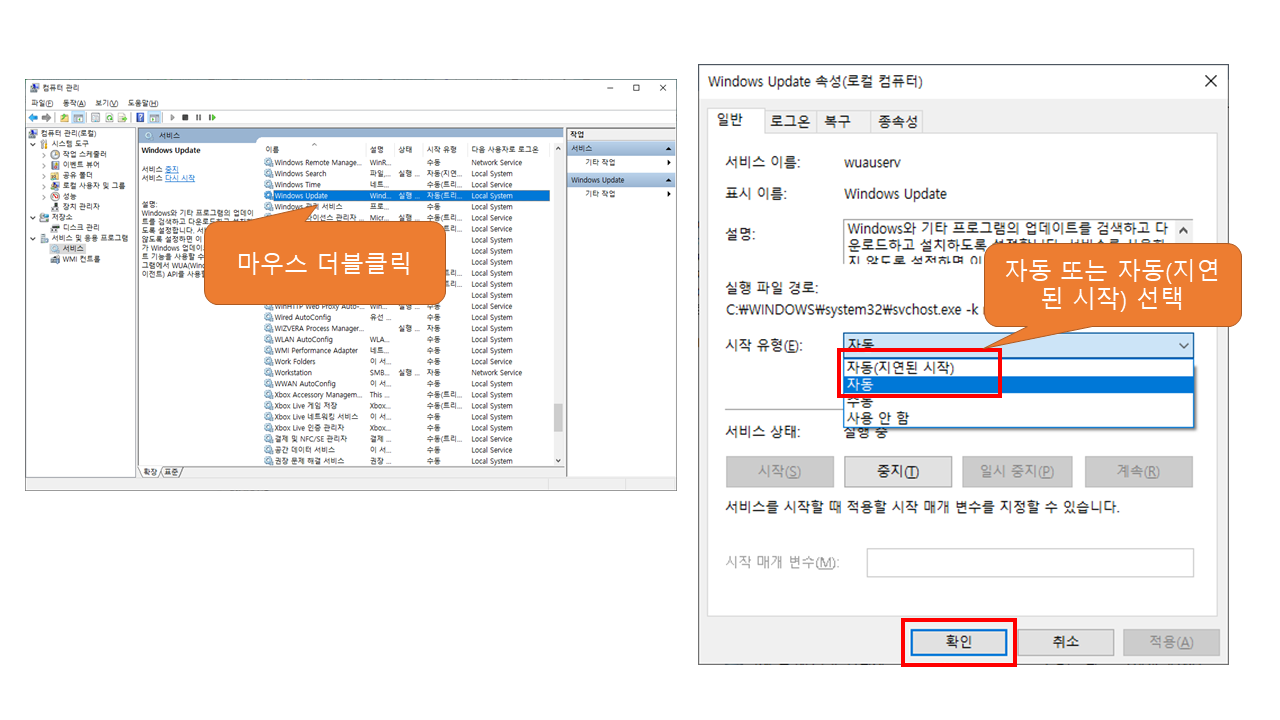The image size is (1280, 720).
Task: Select Windows Update row in services list
Action: [406, 196]
